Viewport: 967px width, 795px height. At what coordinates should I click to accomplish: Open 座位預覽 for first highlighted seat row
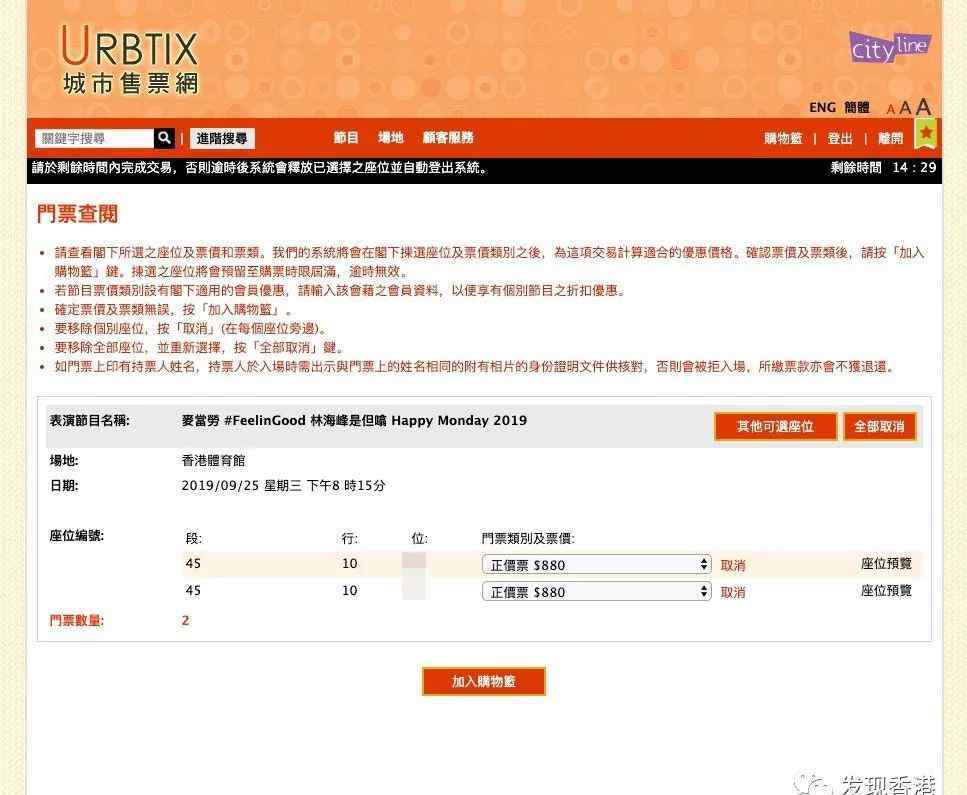coord(886,563)
